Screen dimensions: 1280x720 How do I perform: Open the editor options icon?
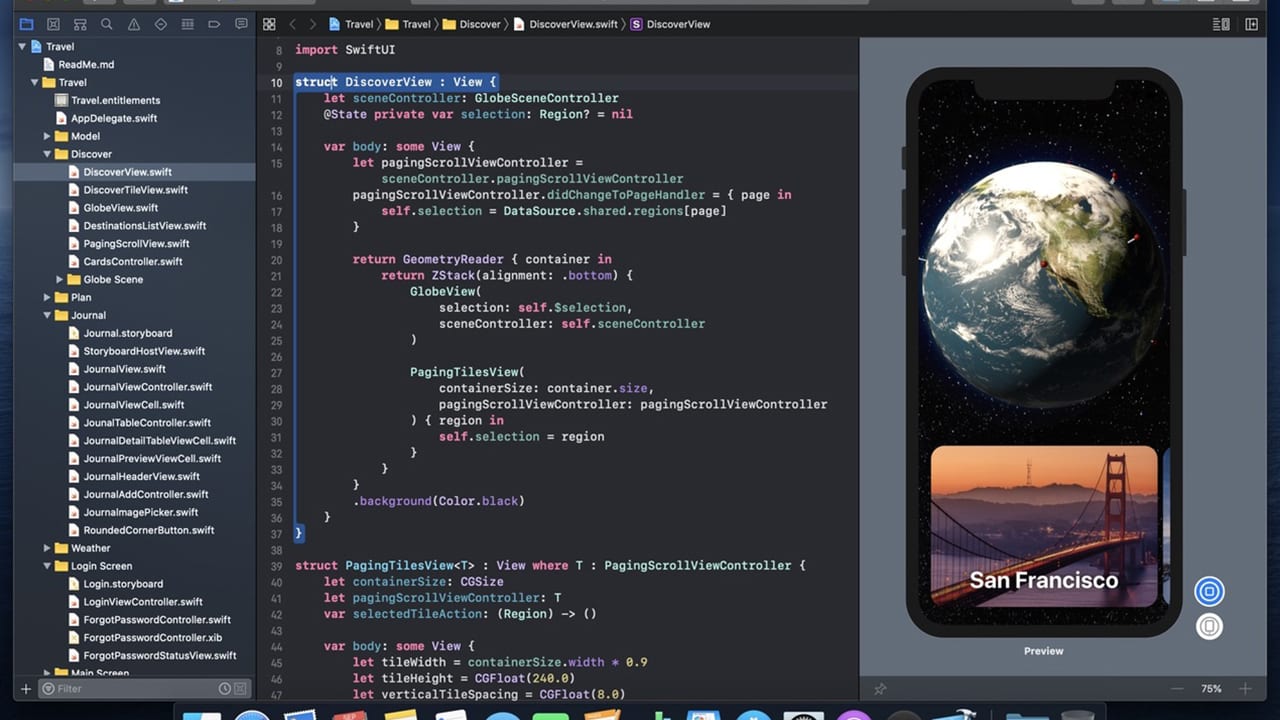coord(1221,24)
